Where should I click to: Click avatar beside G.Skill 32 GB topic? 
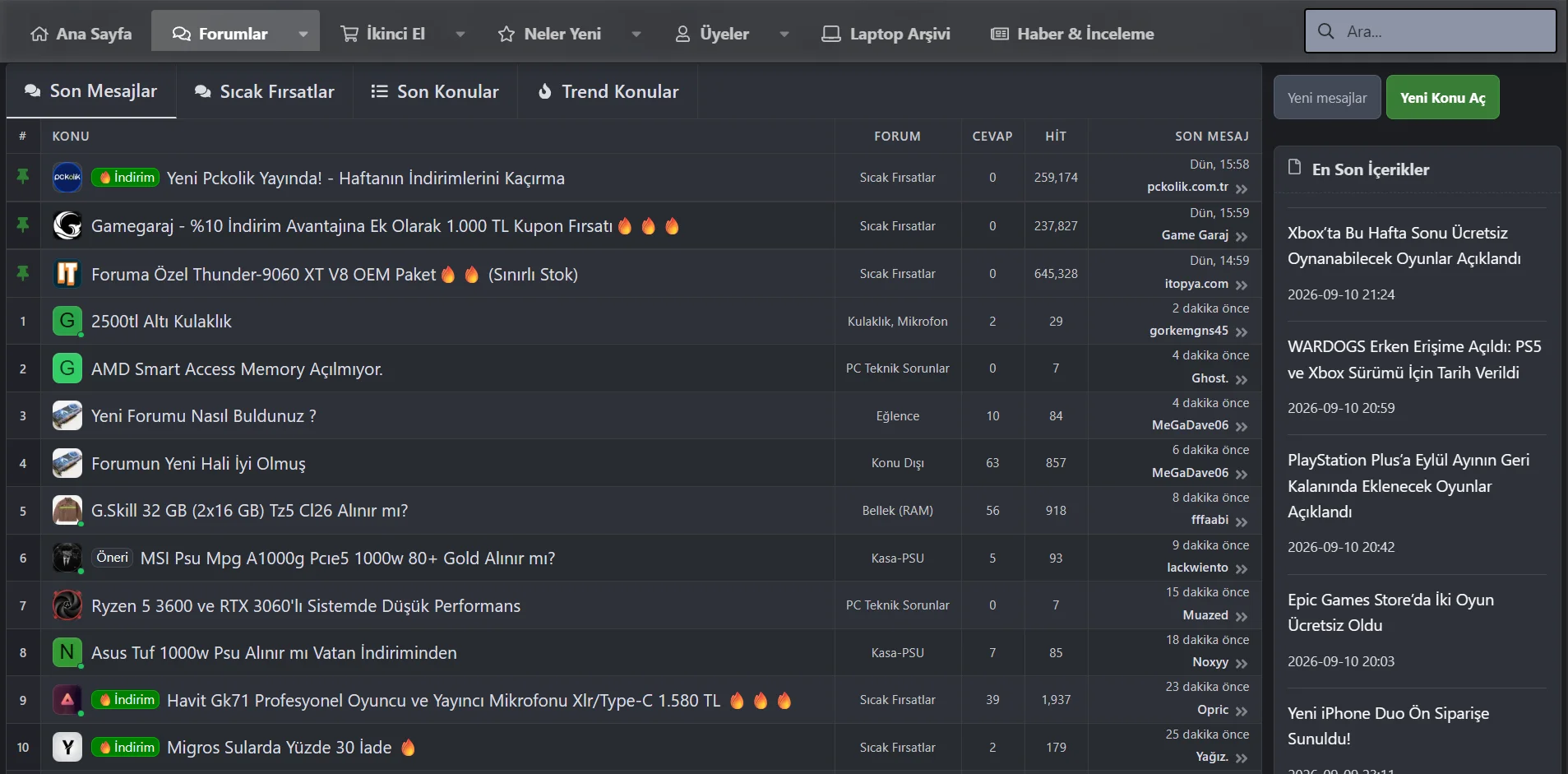click(67, 511)
